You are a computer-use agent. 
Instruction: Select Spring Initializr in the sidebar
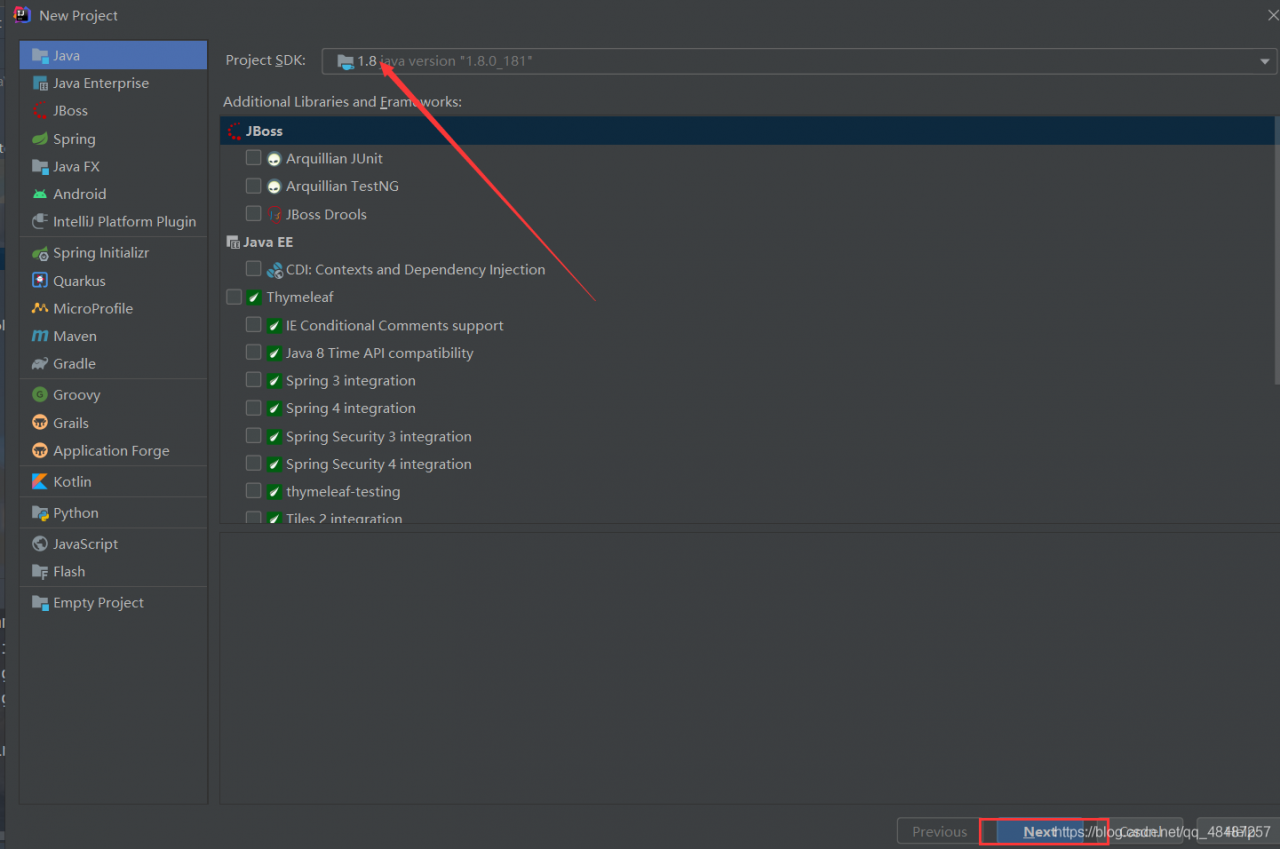point(113,253)
